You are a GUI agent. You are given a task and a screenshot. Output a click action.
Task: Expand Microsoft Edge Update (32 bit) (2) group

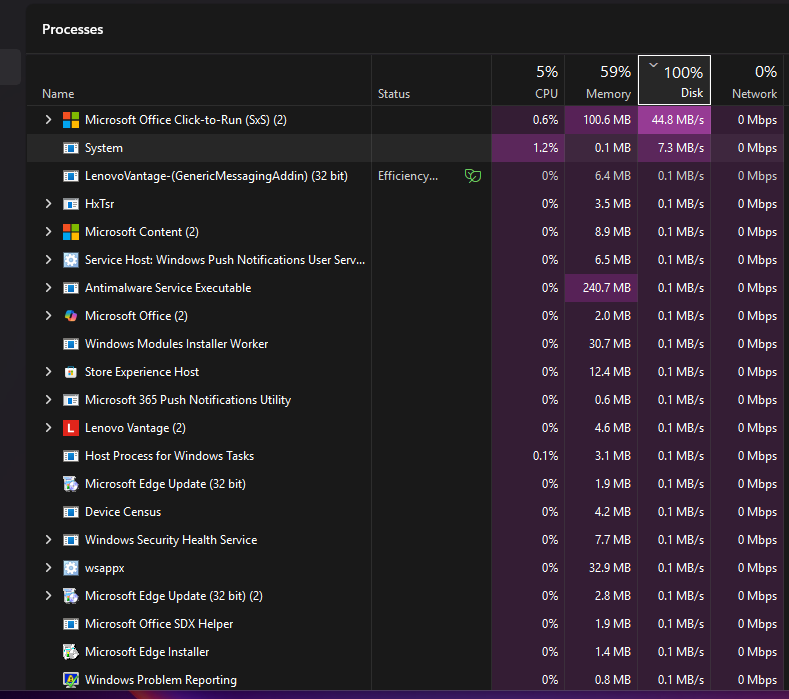point(48,596)
